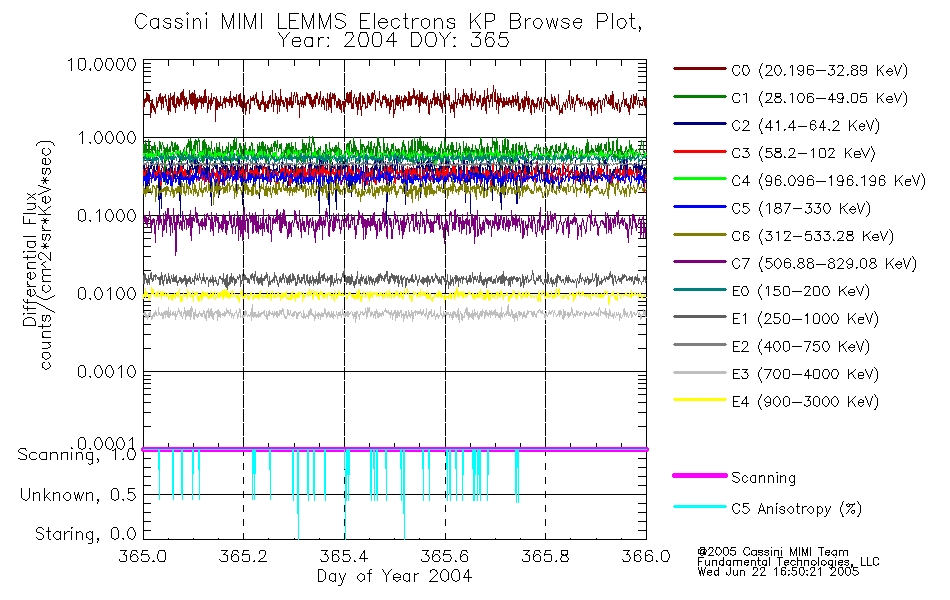Click the C0 dark red legend line
950x600 pixels.
699,69
